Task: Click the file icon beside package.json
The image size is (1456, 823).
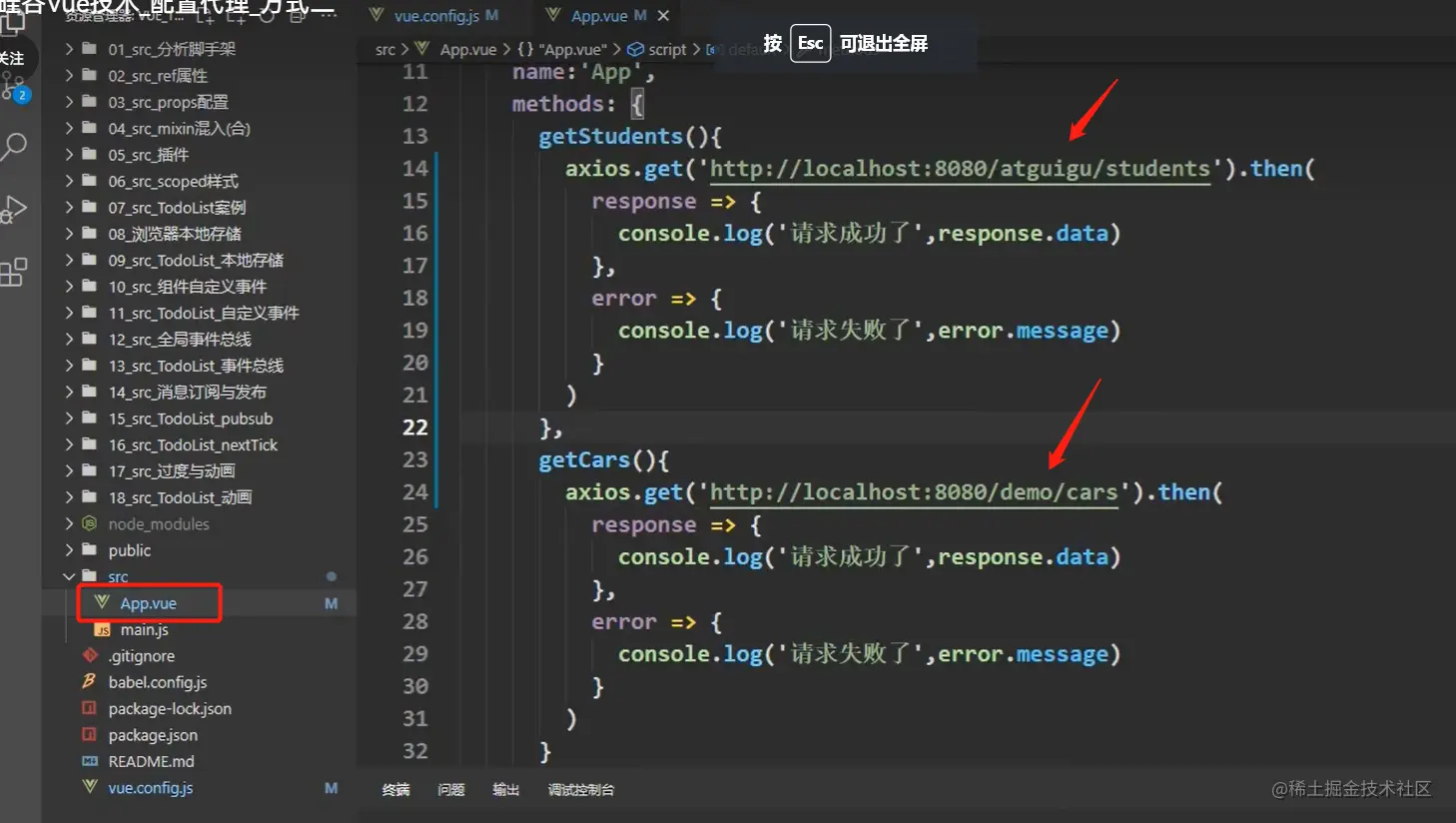Action: (x=90, y=734)
